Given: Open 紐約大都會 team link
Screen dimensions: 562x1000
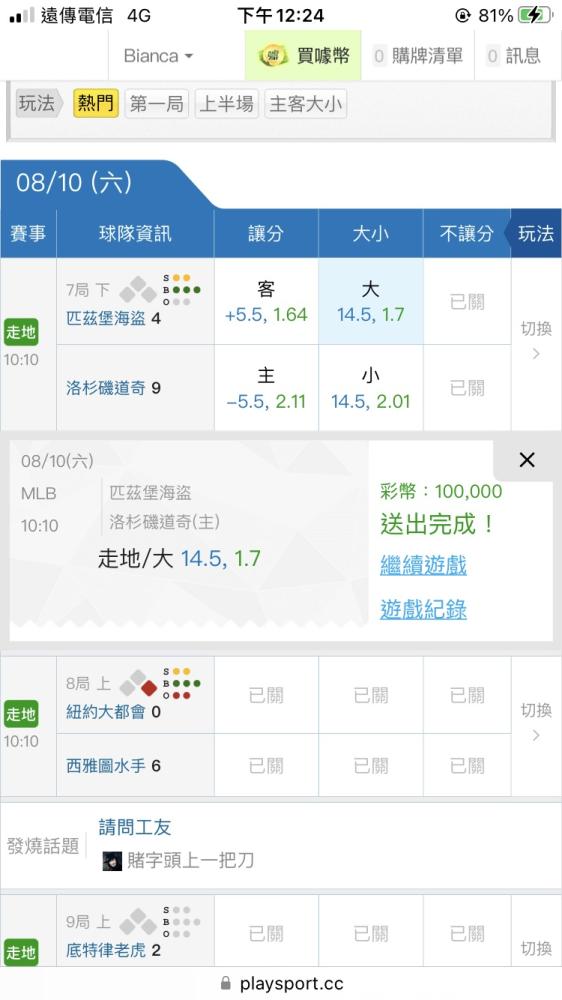Looking at the screenshot, I should click(x=106, y=712).
